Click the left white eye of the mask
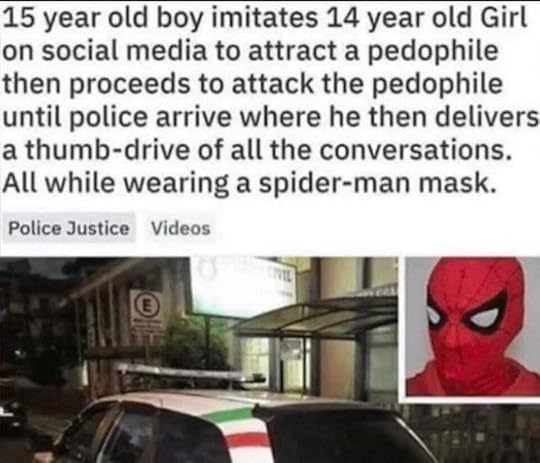Screen dimensions: 540x463 pyautogui.click(x=433, y=316)
